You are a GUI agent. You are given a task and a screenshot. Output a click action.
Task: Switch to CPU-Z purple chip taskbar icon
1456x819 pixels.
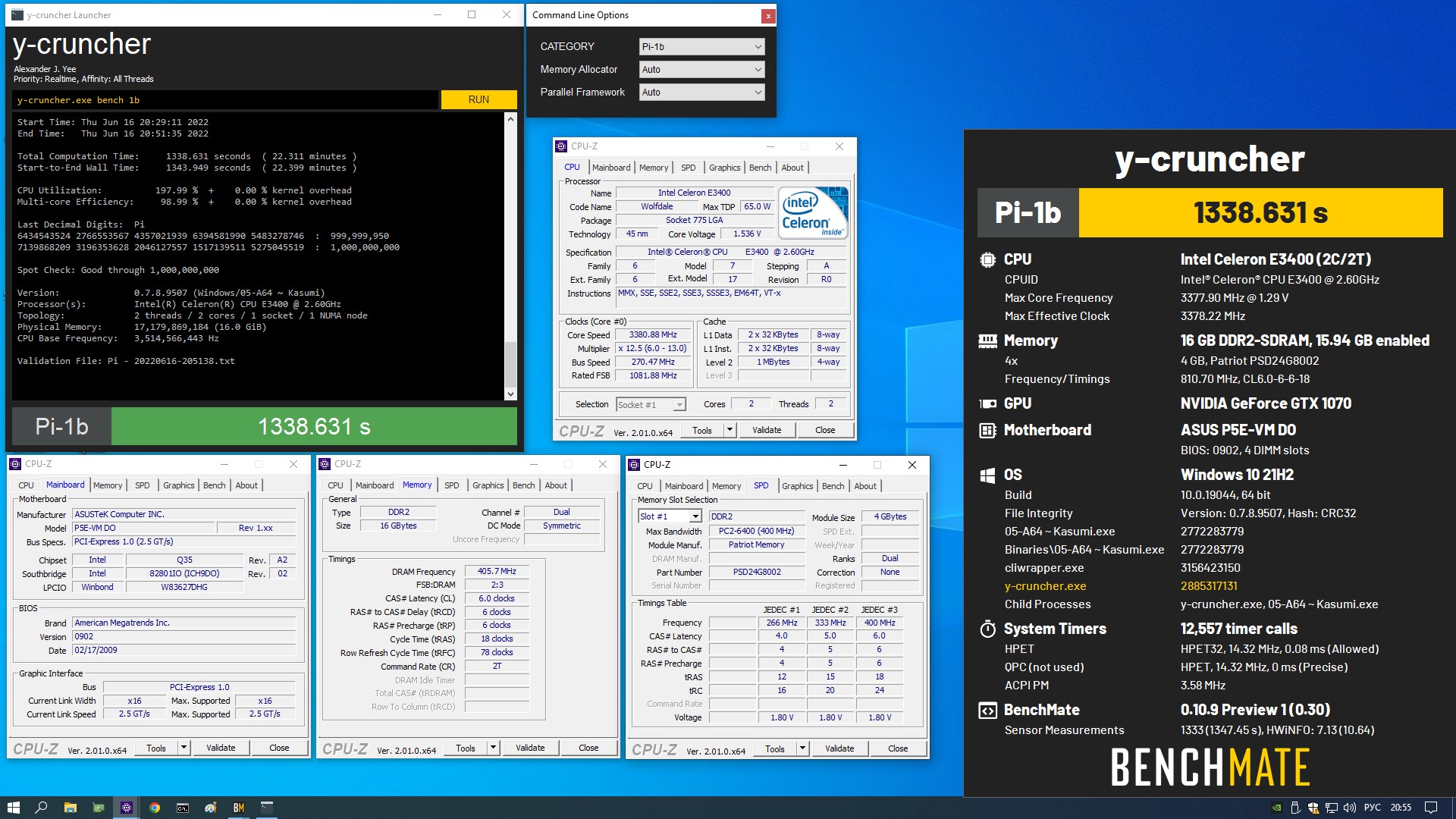click(127, 808)
